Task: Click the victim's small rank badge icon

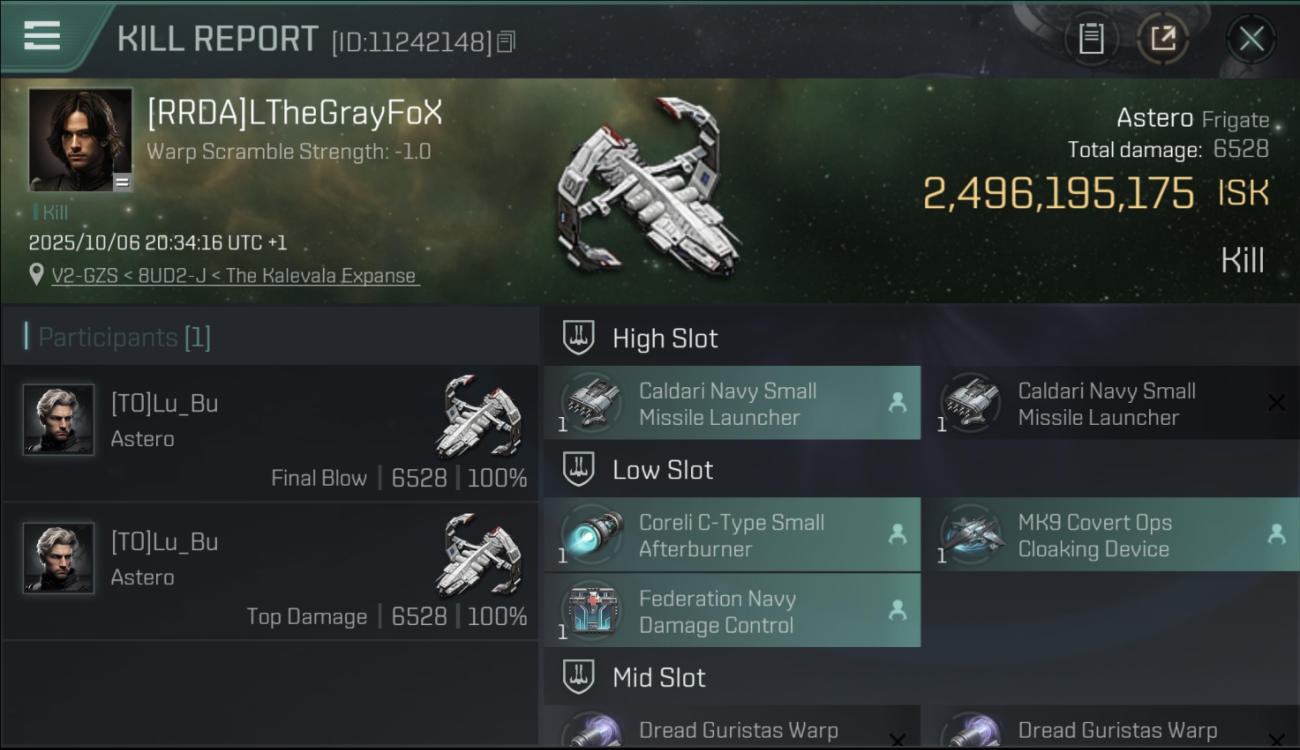Action: [121, 182]
